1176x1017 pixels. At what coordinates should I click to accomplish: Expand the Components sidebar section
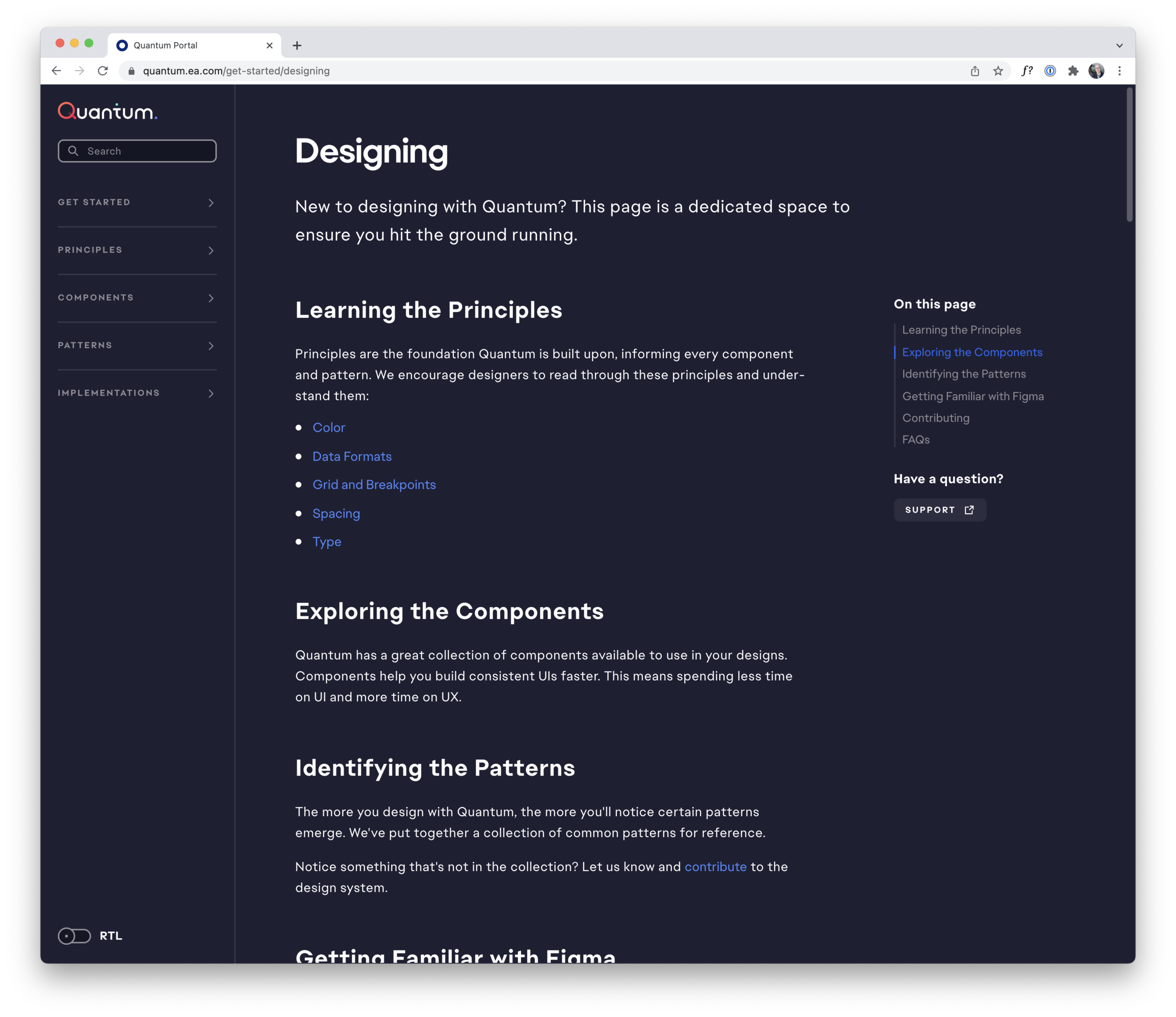[136, 298]
